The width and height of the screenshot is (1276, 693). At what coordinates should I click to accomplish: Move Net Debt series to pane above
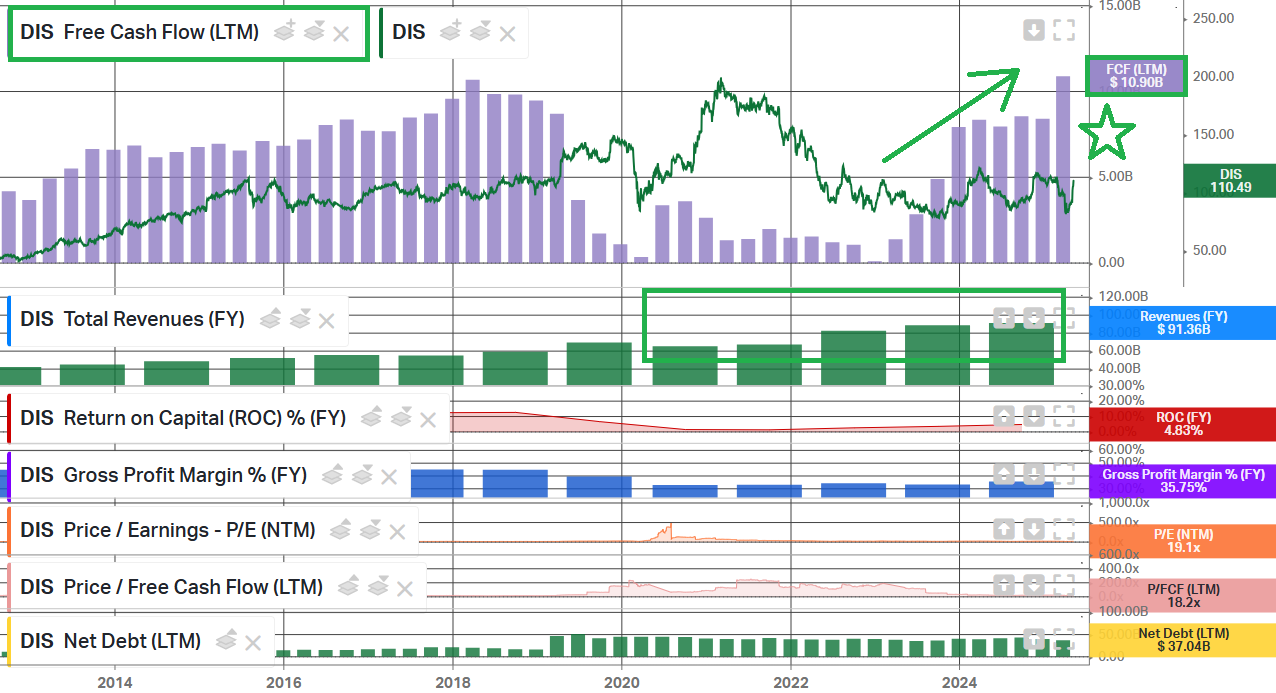227,641
